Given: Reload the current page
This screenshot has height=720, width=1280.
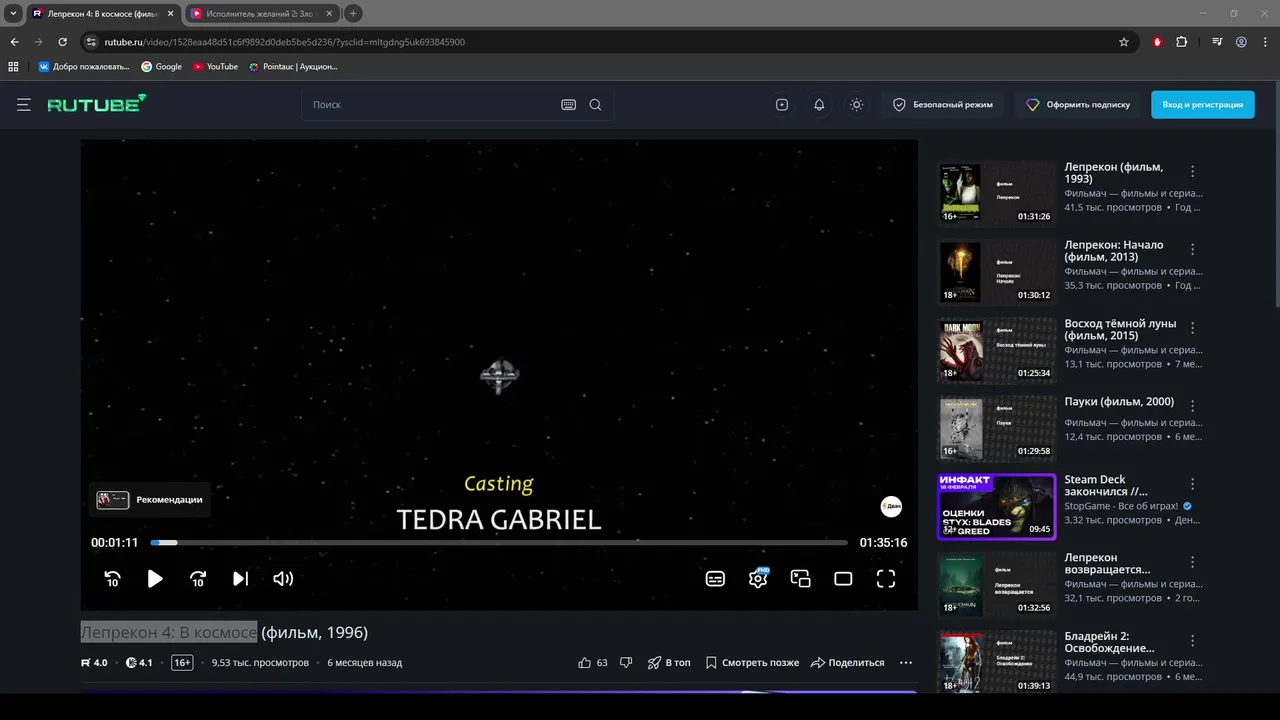Looking at the screenshot, I should point(62,42).
